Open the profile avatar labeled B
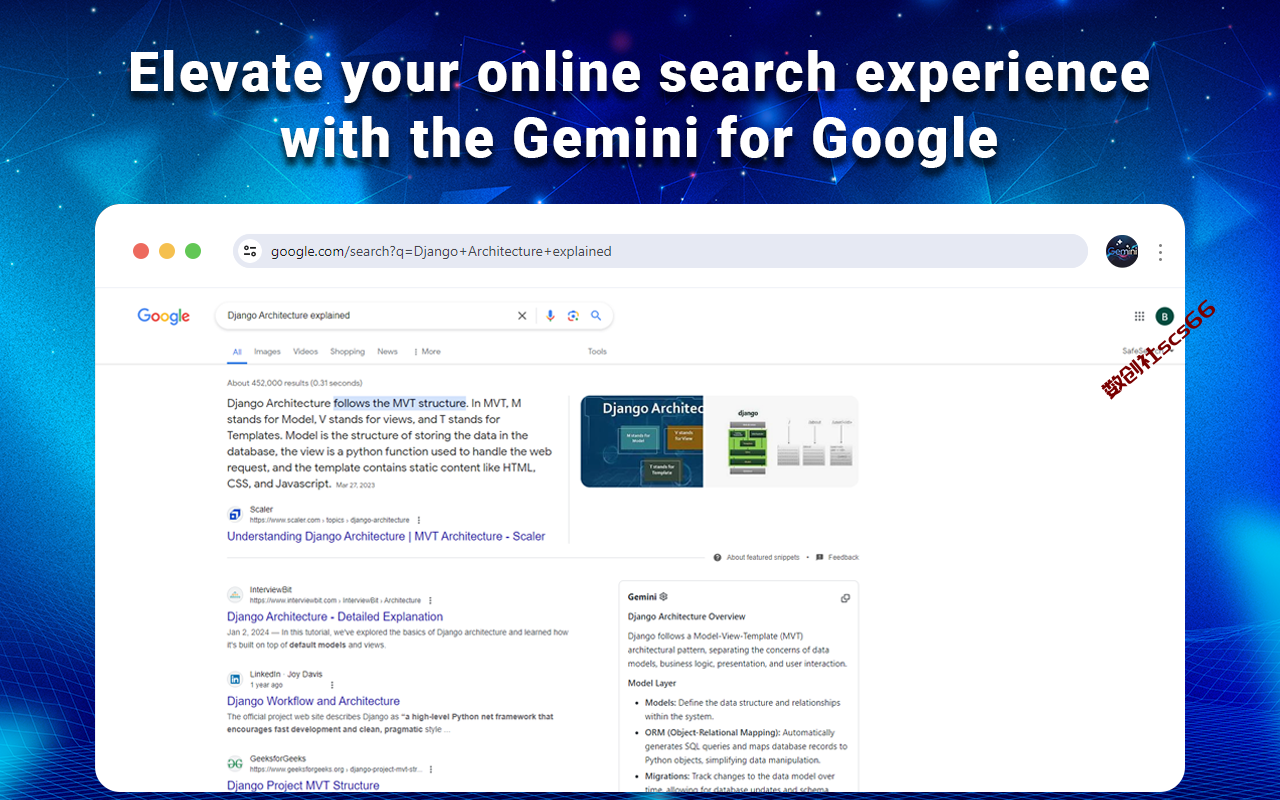Viewport: 1280px width, 800px height. (1164, 316)
